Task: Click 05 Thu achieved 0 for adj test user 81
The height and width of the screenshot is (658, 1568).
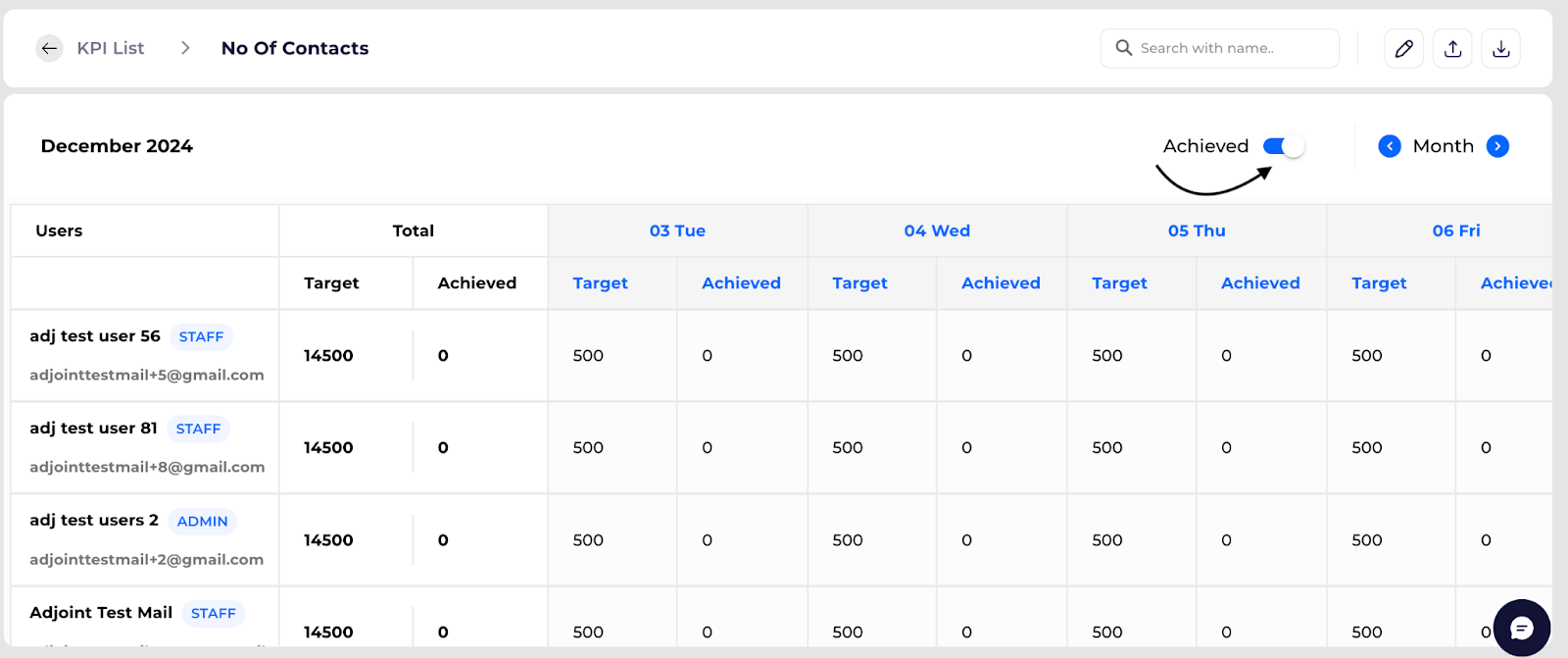Action: (x=1226, y=448)
